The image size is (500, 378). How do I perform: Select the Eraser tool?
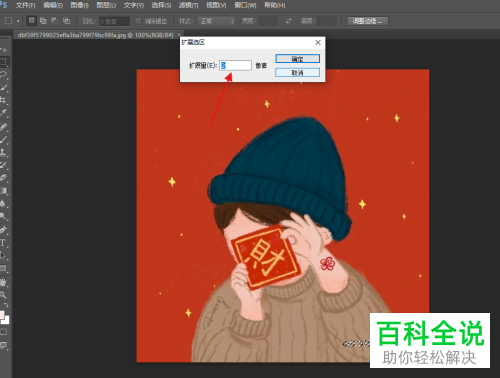(x=3, y=178)
